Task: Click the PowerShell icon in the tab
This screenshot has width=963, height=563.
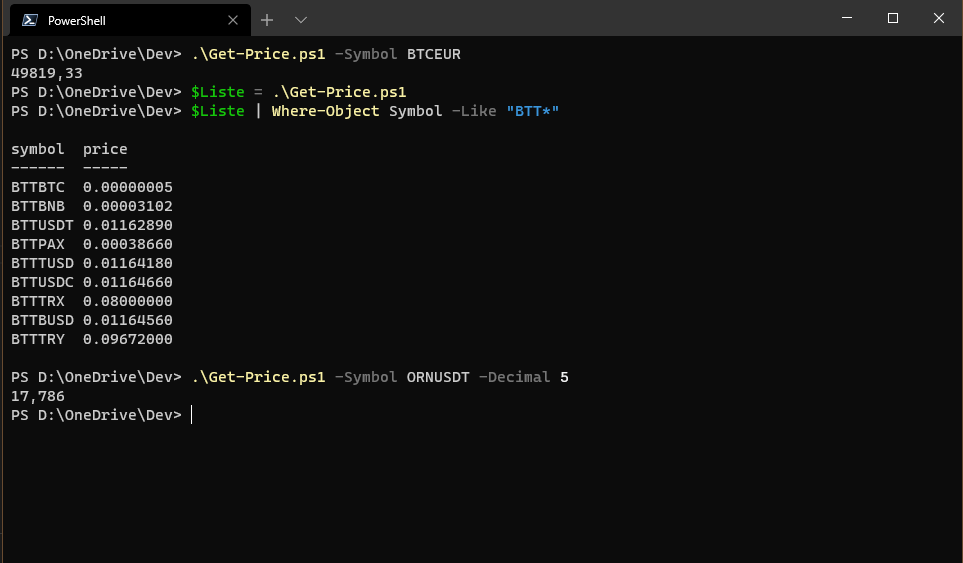Action: click(30, 19)
